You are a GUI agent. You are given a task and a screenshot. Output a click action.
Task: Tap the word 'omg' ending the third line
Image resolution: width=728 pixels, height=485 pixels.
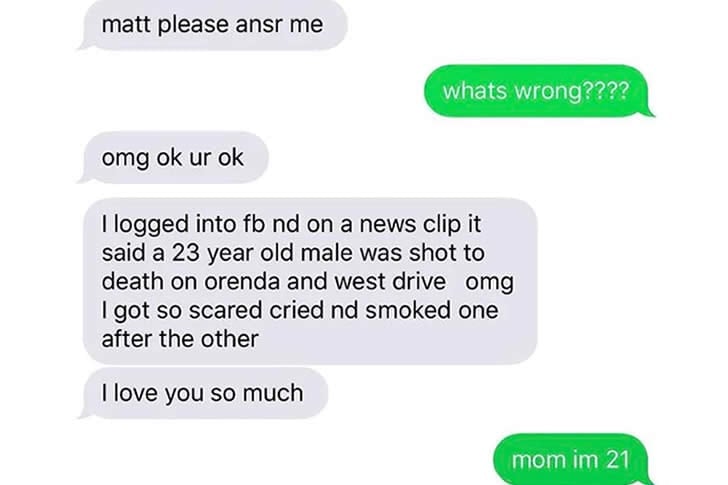[x=489, y=283]
